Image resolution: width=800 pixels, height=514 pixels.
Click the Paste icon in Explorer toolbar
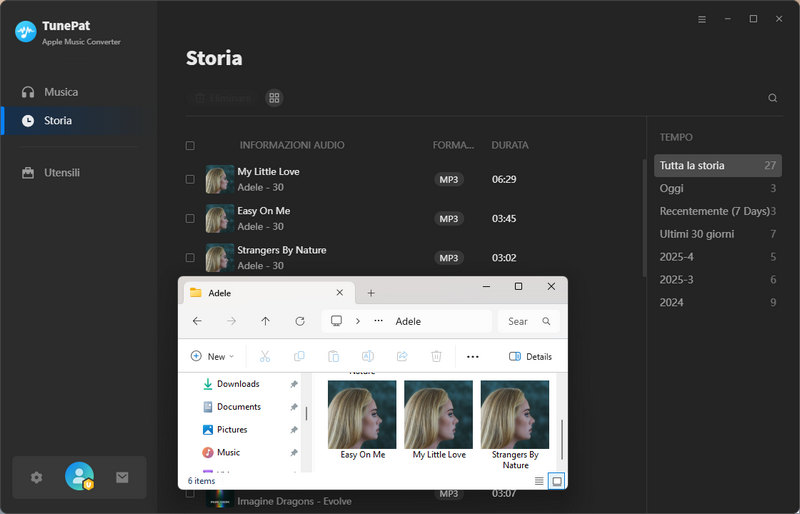click(x=334, y=356)
